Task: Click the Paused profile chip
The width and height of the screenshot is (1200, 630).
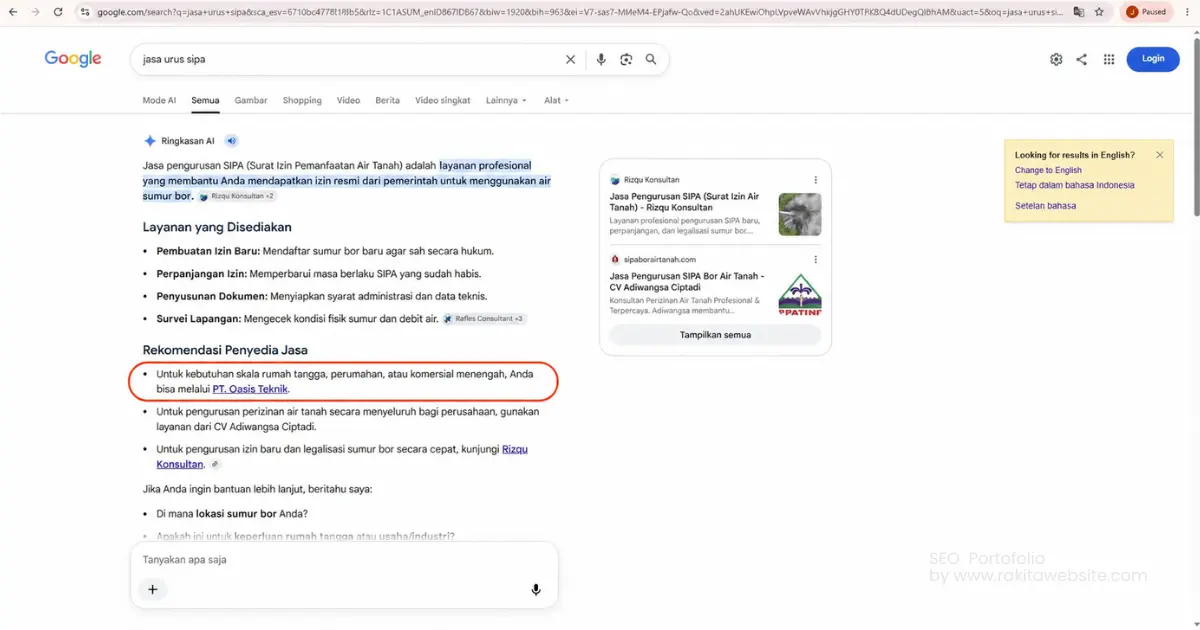Action: point(1146,12)
